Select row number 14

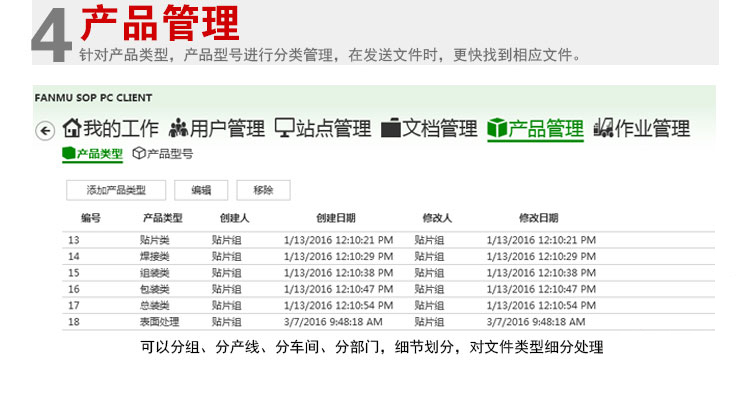[x=388, y=256]
